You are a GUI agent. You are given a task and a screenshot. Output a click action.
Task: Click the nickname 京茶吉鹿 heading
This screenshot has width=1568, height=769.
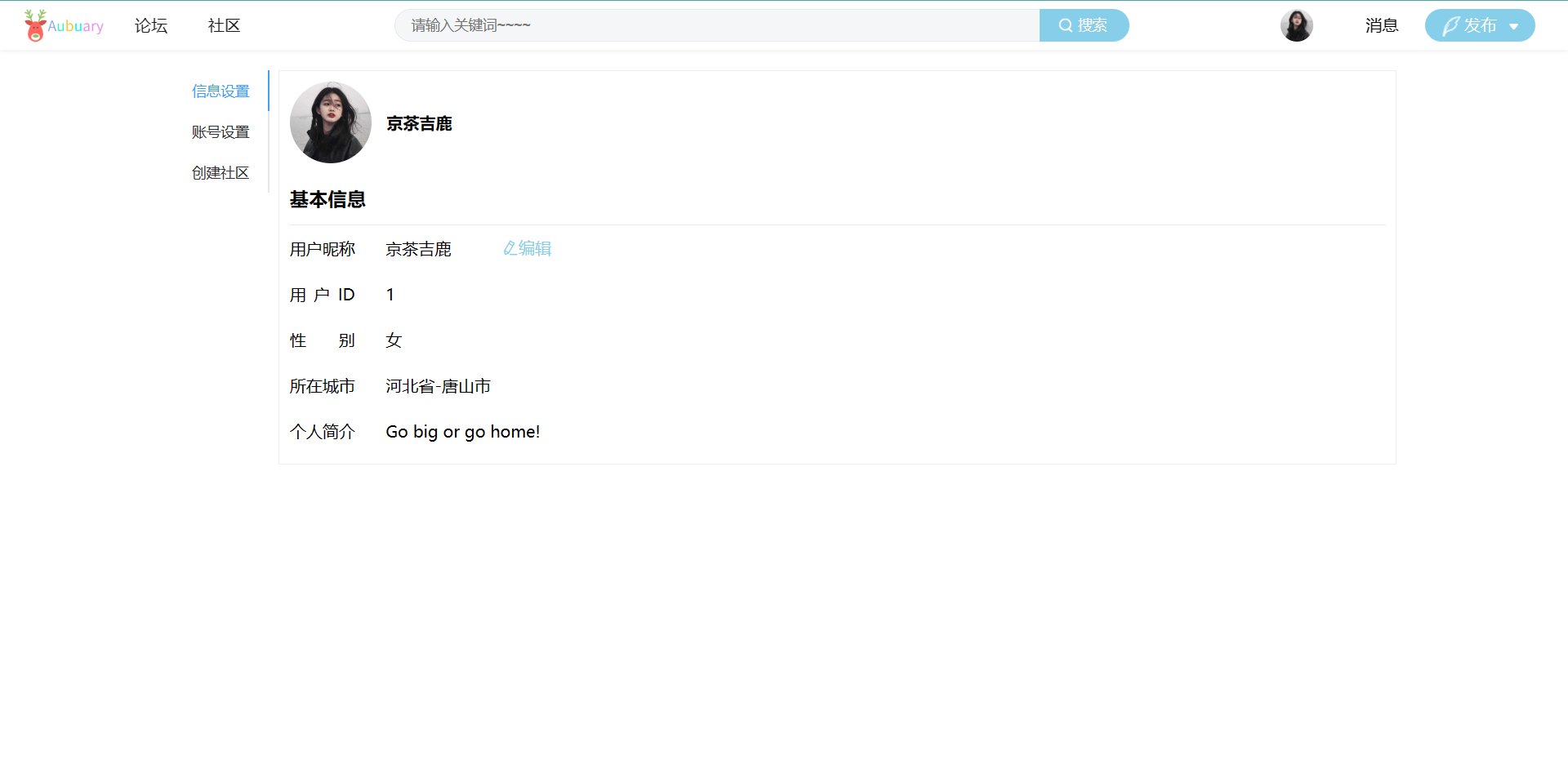click(x=419, y=123)
